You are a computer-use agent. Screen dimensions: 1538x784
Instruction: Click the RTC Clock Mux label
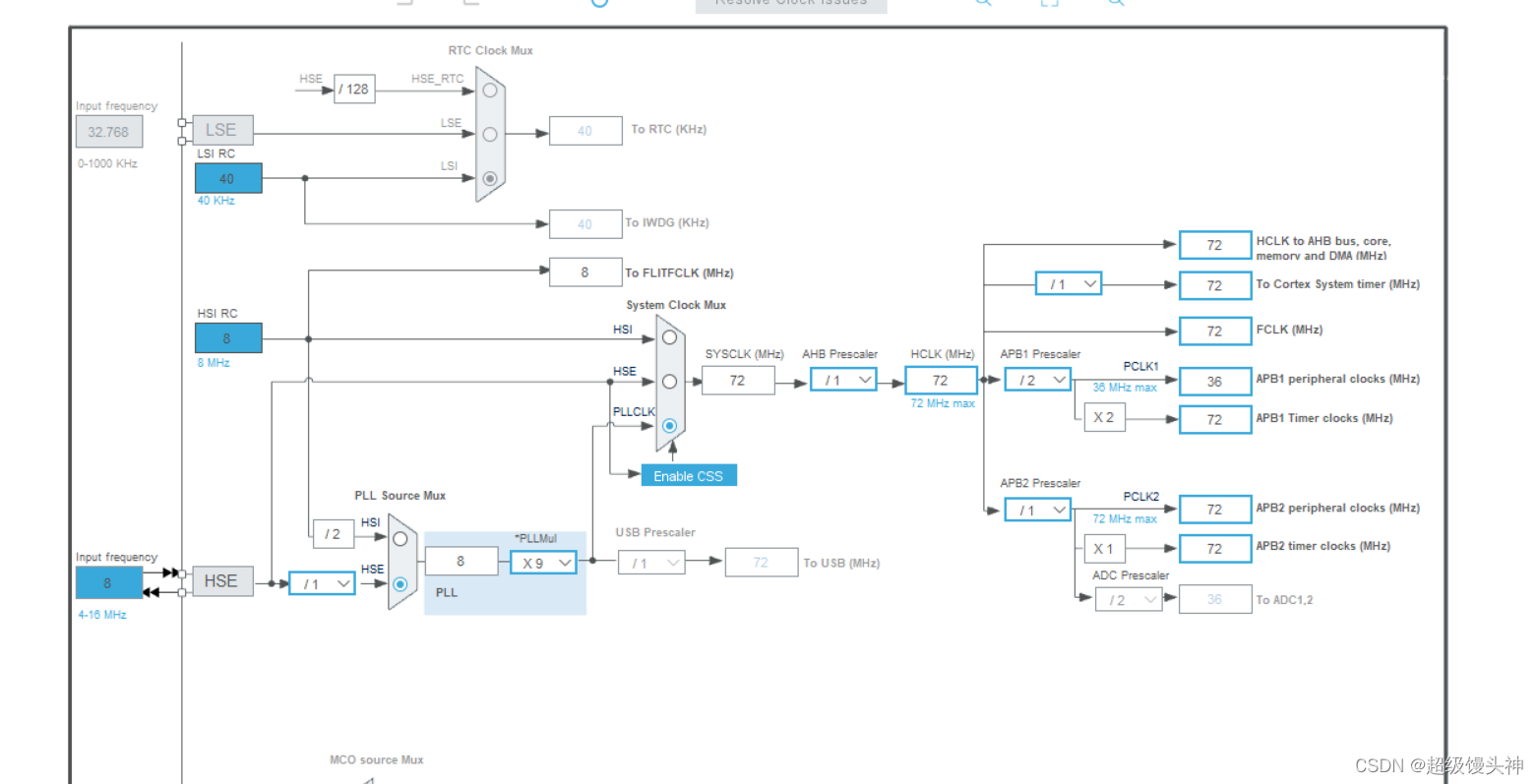[491, 50]
